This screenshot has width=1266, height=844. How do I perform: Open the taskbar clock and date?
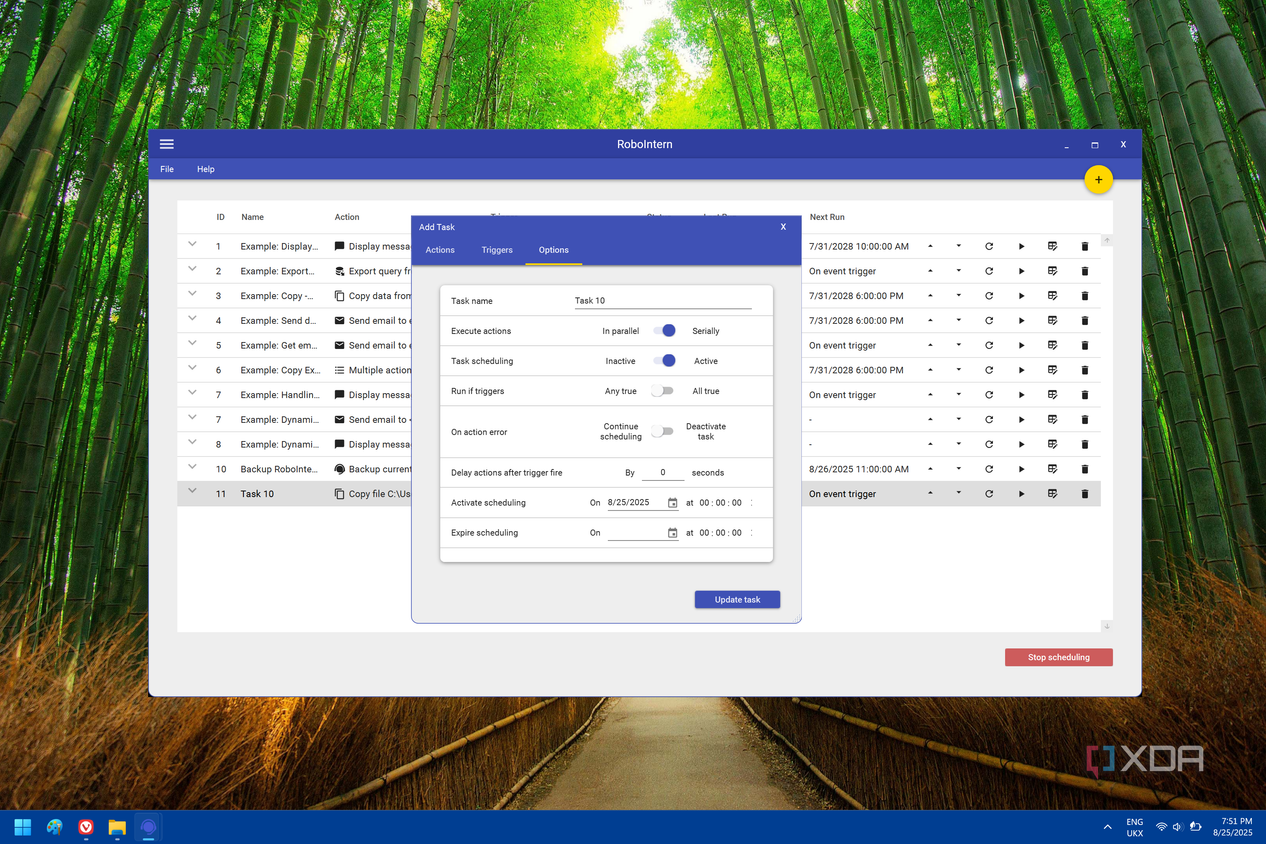pyautogui.click(x=1232, y=827)
